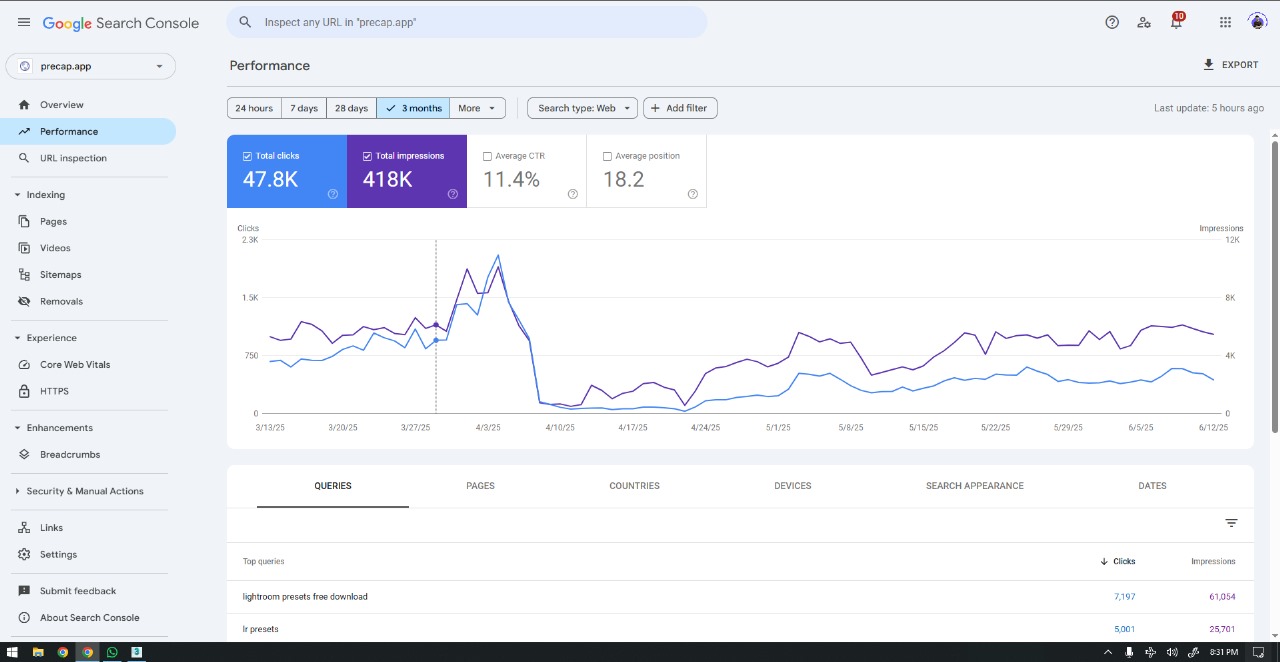
Task: Show hidden system tray icons
Action: tap(1106, 652)
